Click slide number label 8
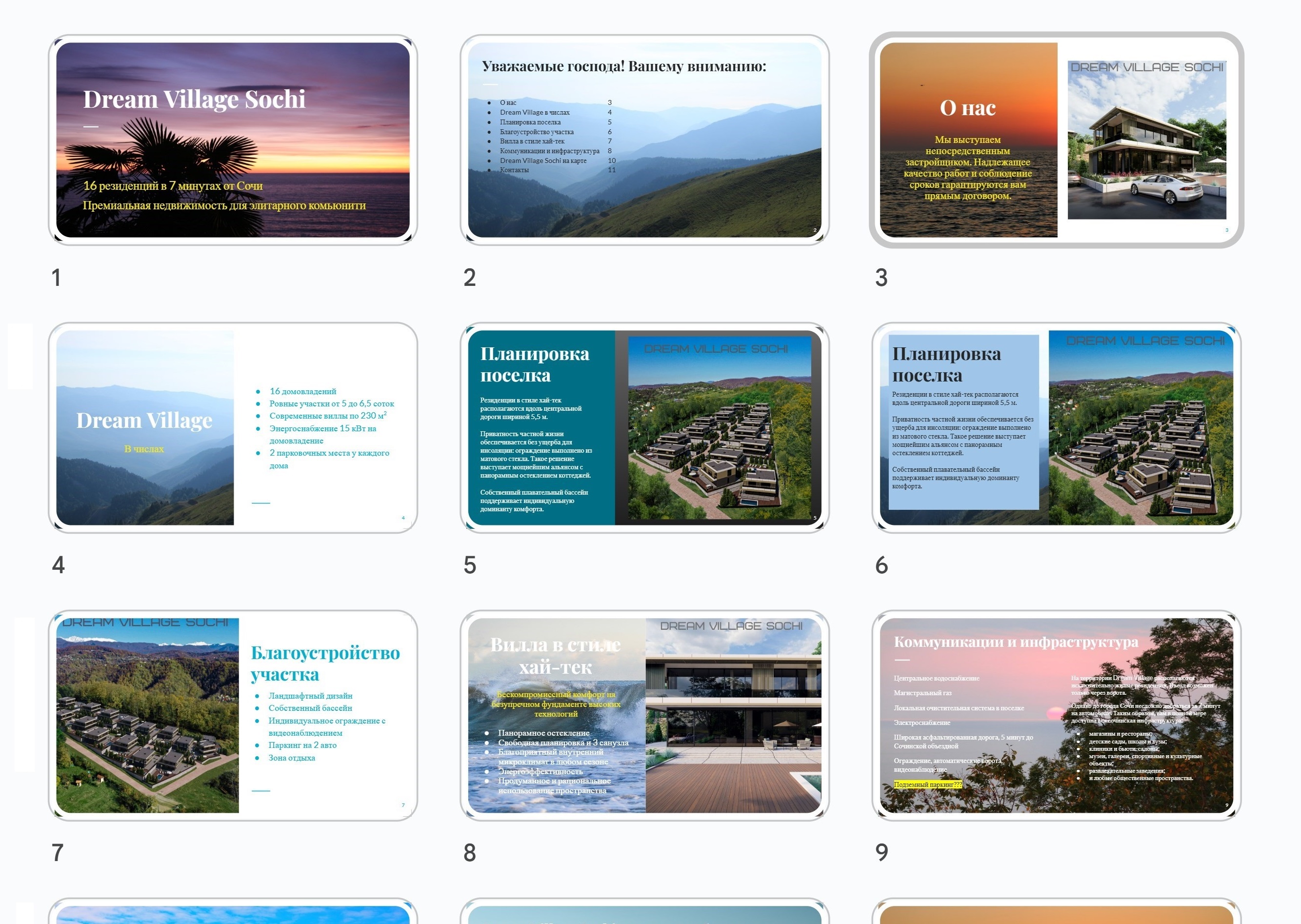This screenshot has width=1301, height=924. pos(469,853)
